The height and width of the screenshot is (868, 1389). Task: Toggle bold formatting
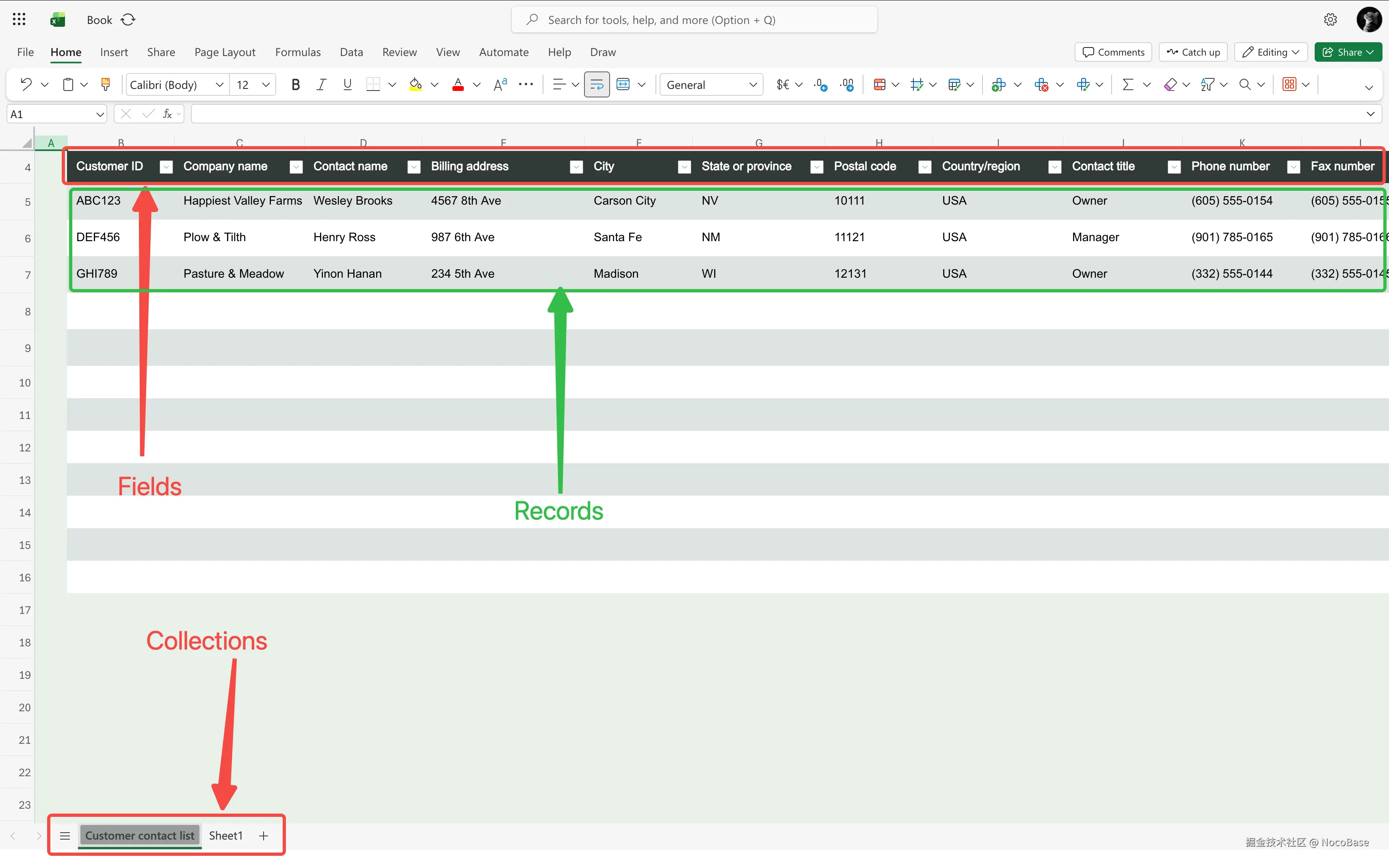click(296, 84)
